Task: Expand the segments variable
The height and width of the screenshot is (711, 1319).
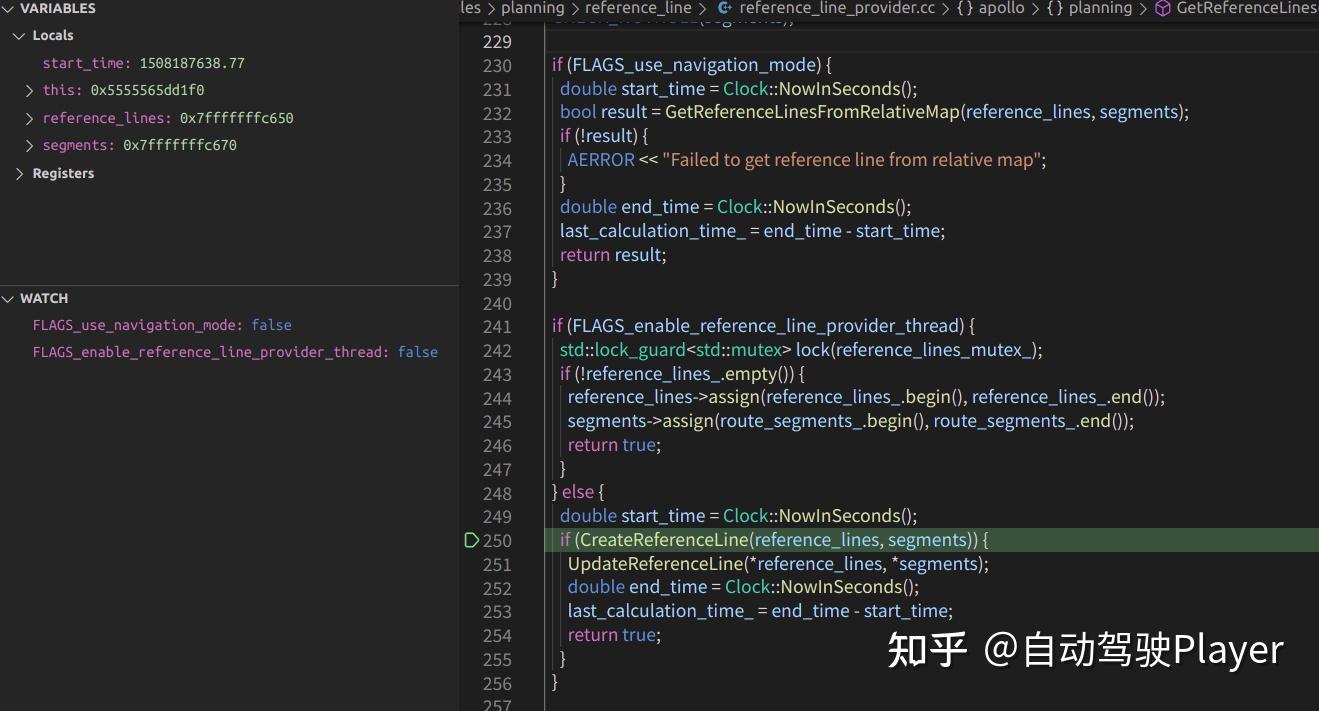Action: [x=29, y=144]
